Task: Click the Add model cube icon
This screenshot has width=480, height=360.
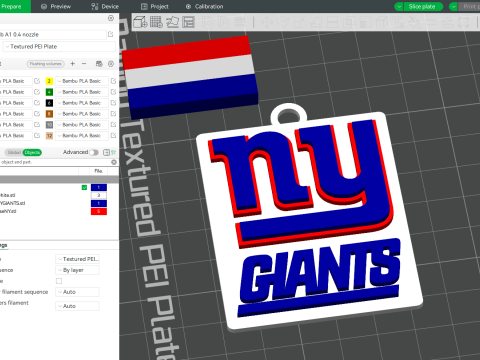Action: click(140, 22)
